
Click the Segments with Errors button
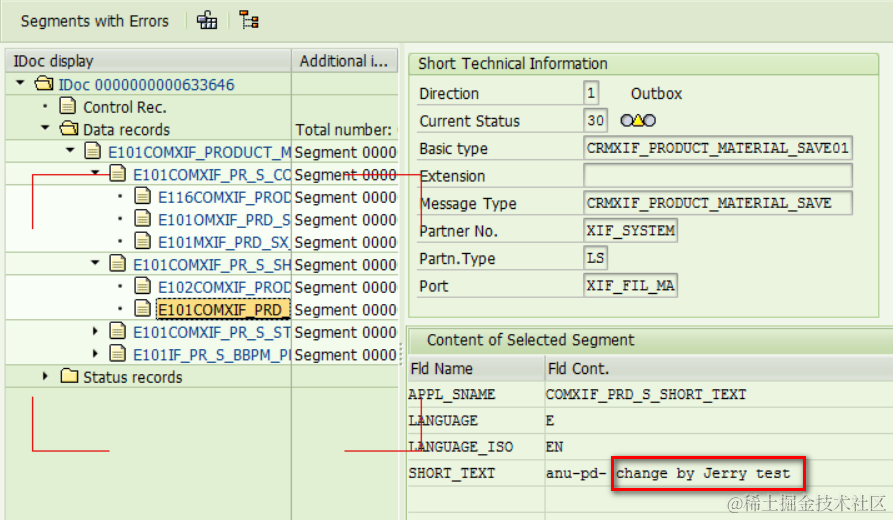[95, 21]
